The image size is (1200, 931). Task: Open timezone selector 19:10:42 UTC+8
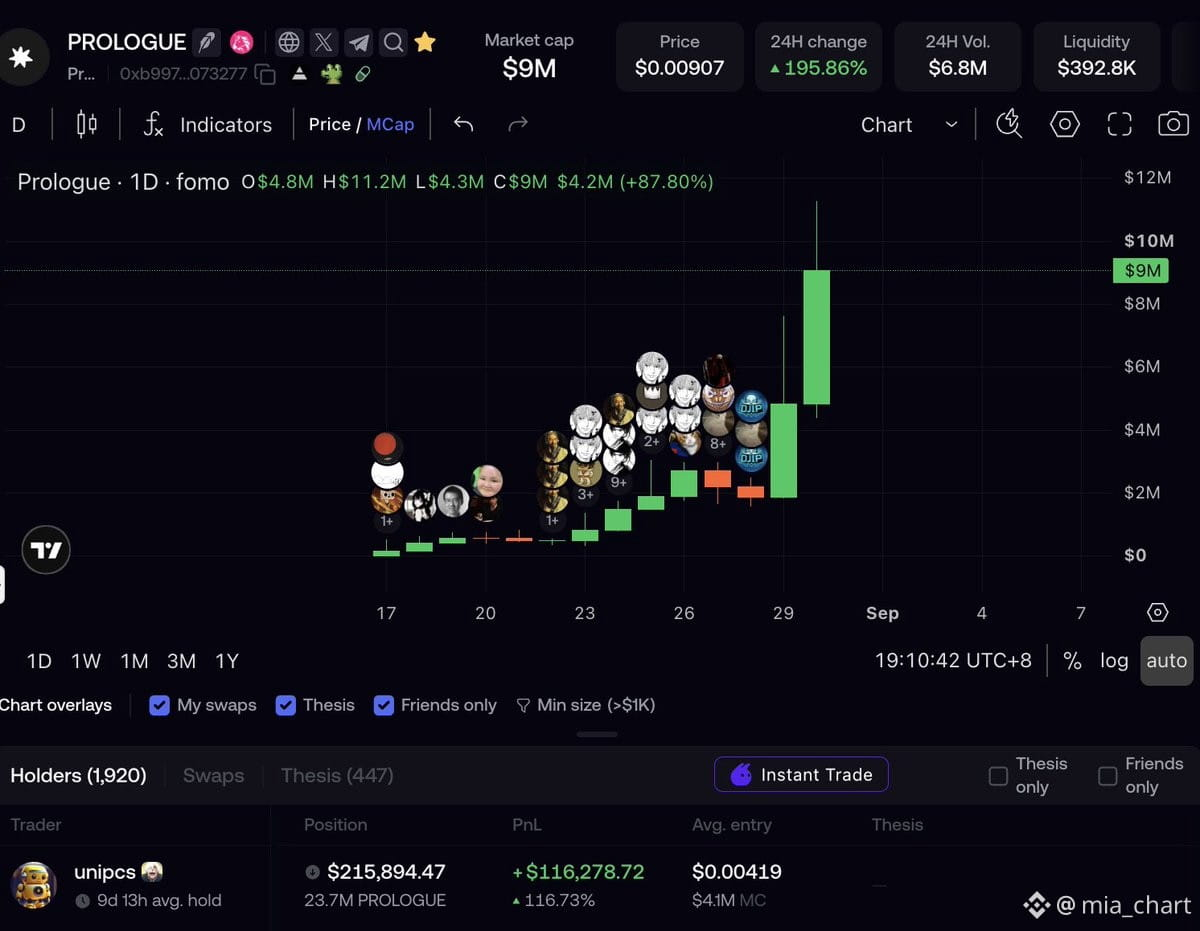[953, 661]
